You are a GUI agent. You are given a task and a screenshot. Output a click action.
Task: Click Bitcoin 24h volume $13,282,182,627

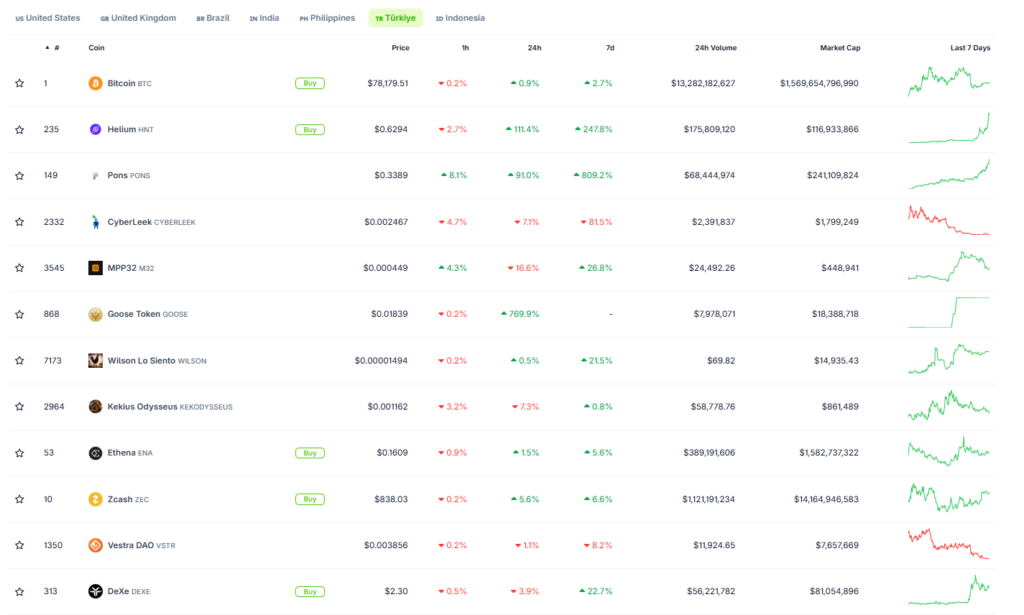[703, 84]
